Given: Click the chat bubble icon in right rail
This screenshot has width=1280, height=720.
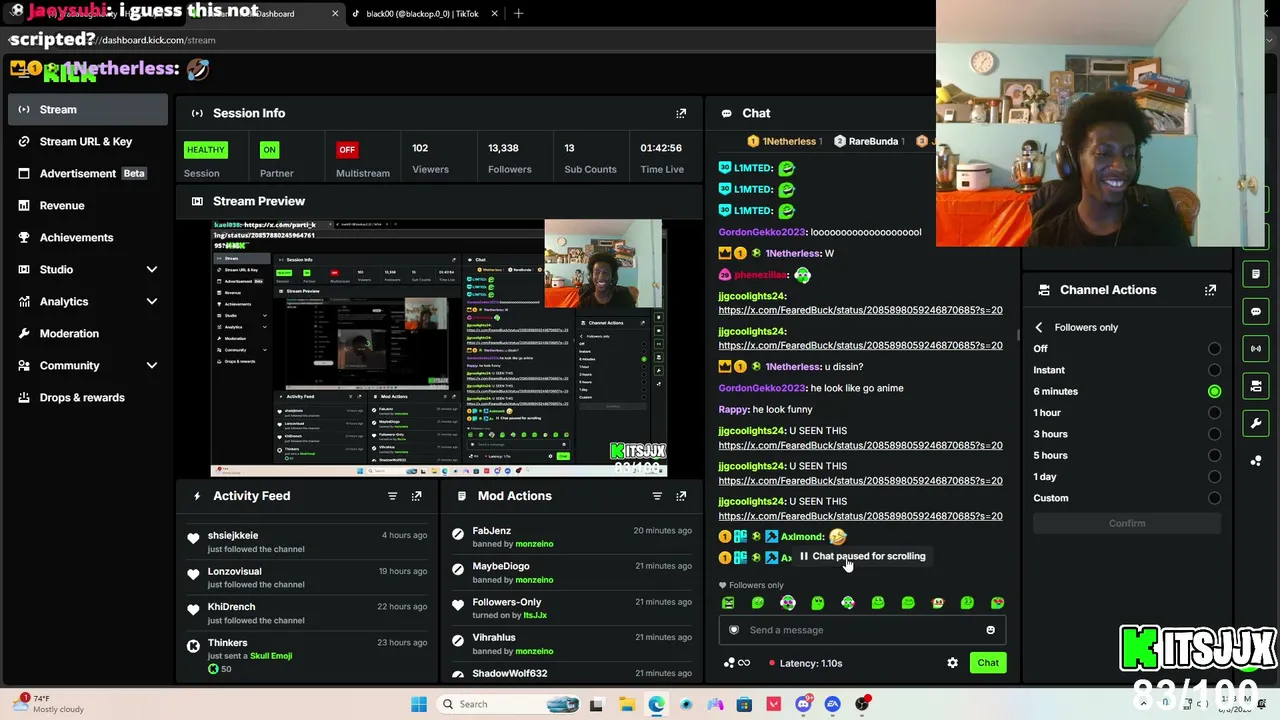Looking at the screenshot, I should tap(1256, 311).
